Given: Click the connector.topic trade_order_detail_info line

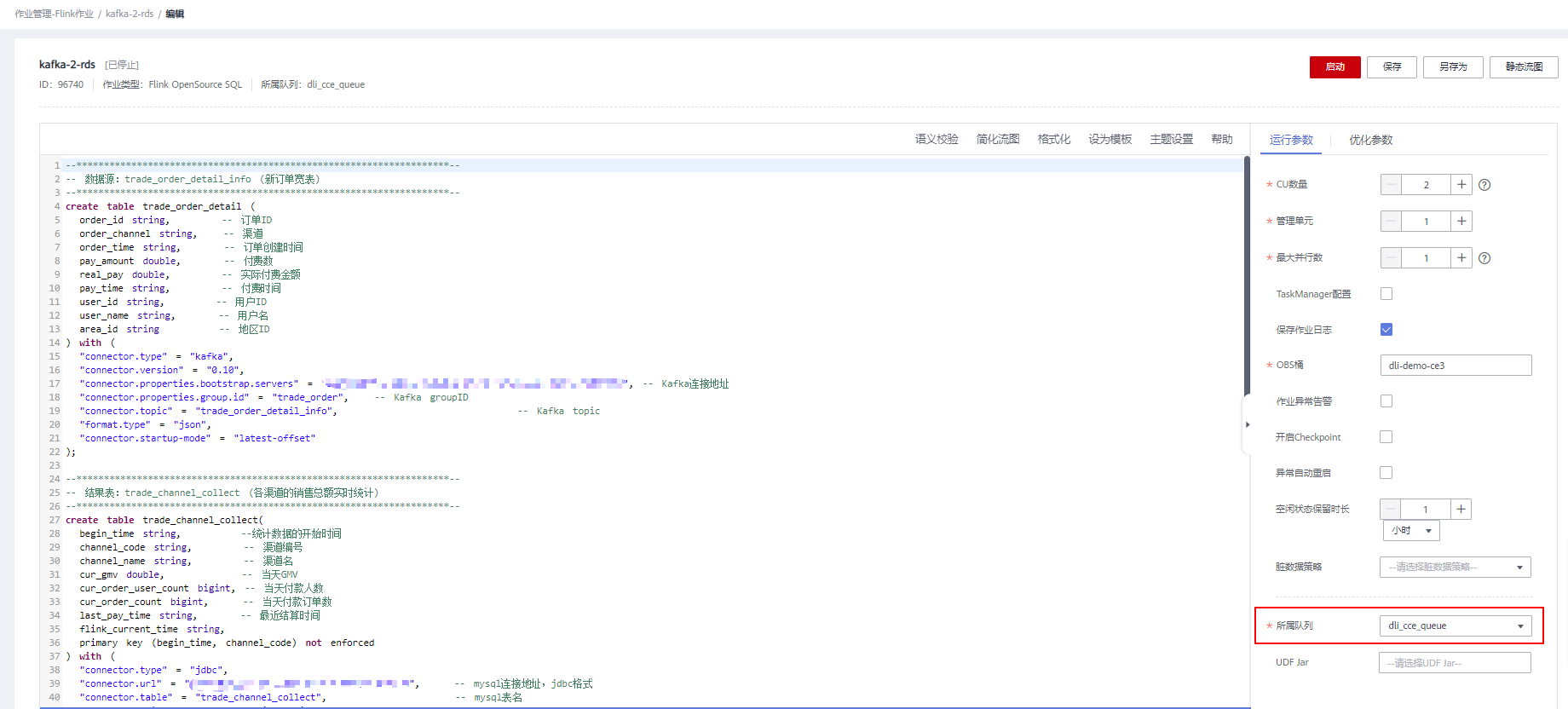Looking at the screenshot, I should tap(209, 411).
